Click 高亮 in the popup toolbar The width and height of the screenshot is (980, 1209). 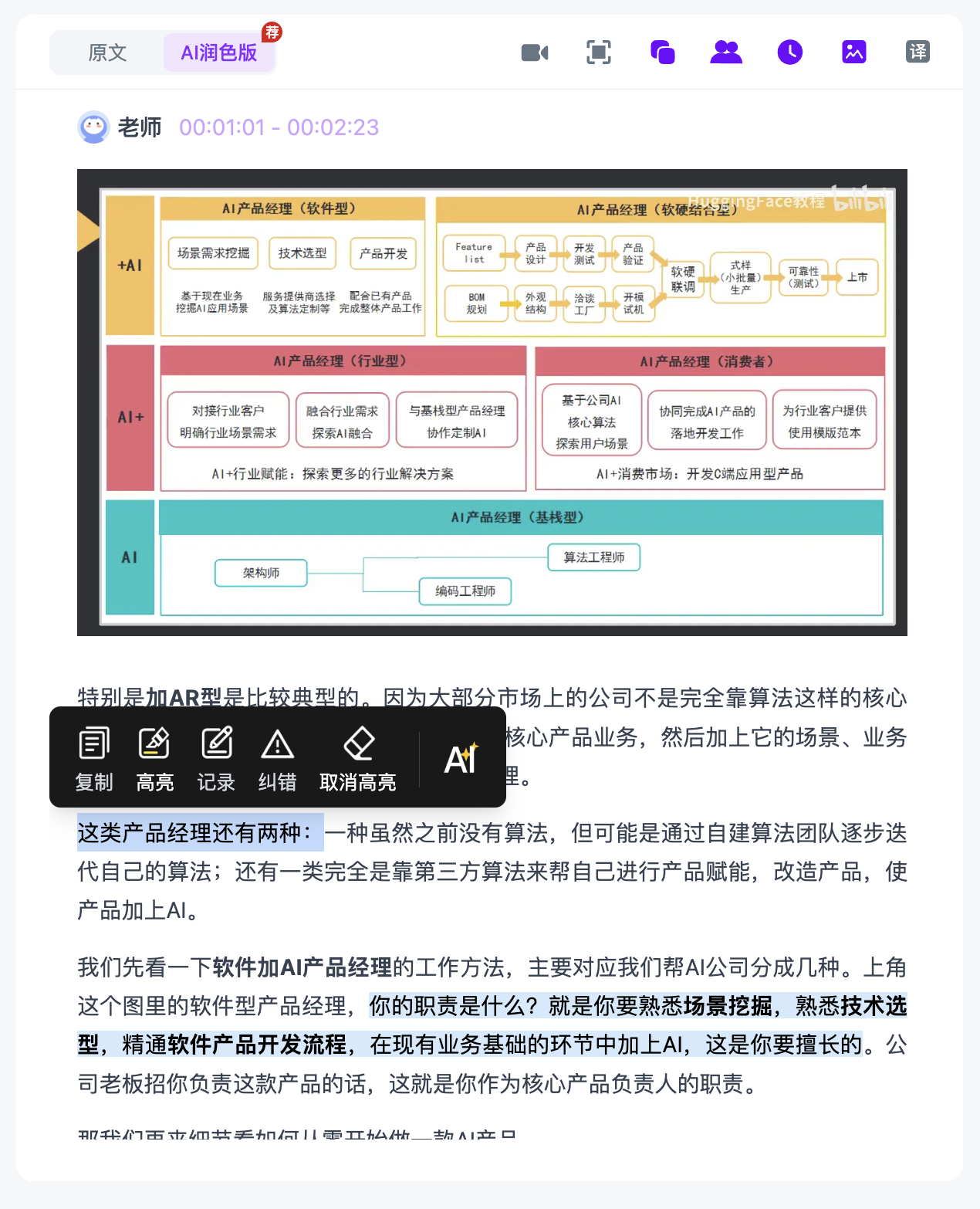(x=155, y=760)
